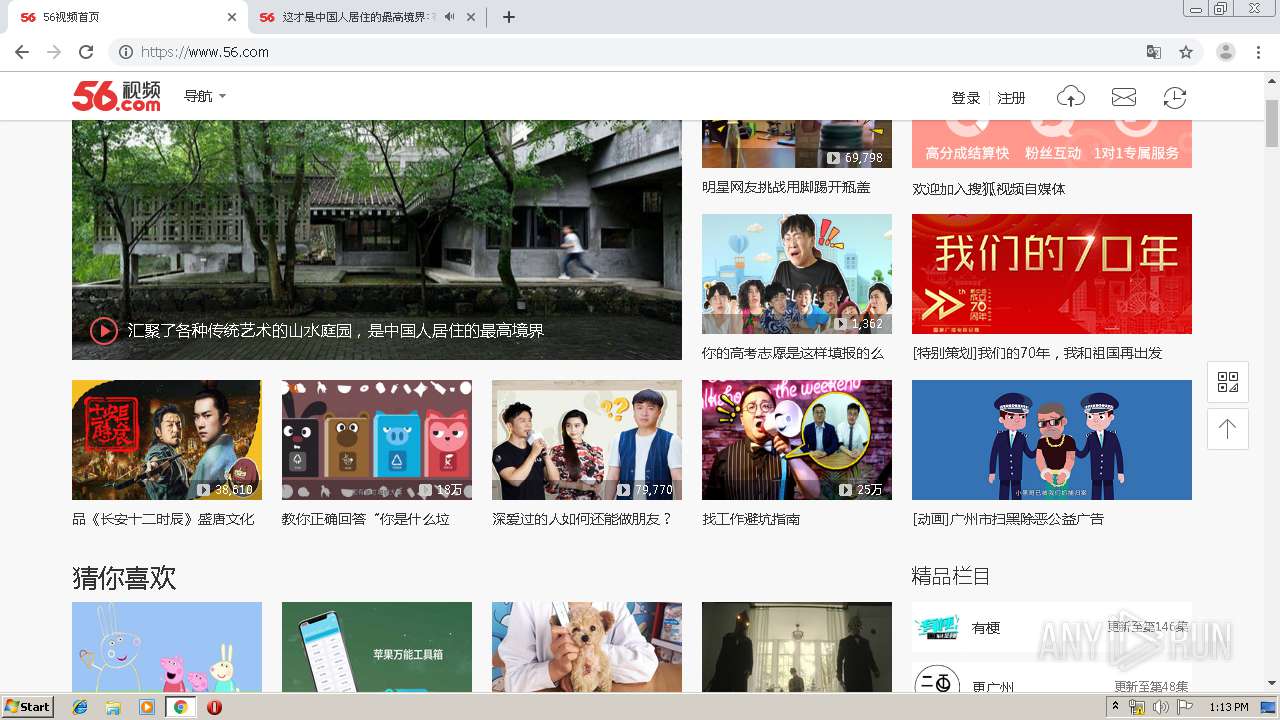Viewport: 1280px width, 720px height.
Task: Open 找工作避坑指南 video thumbnail
Action: [x=797, y=440]
